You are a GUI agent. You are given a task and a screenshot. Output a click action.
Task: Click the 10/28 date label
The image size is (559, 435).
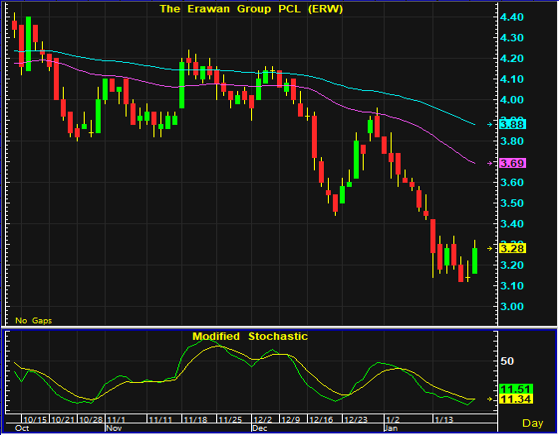(91, 419)
